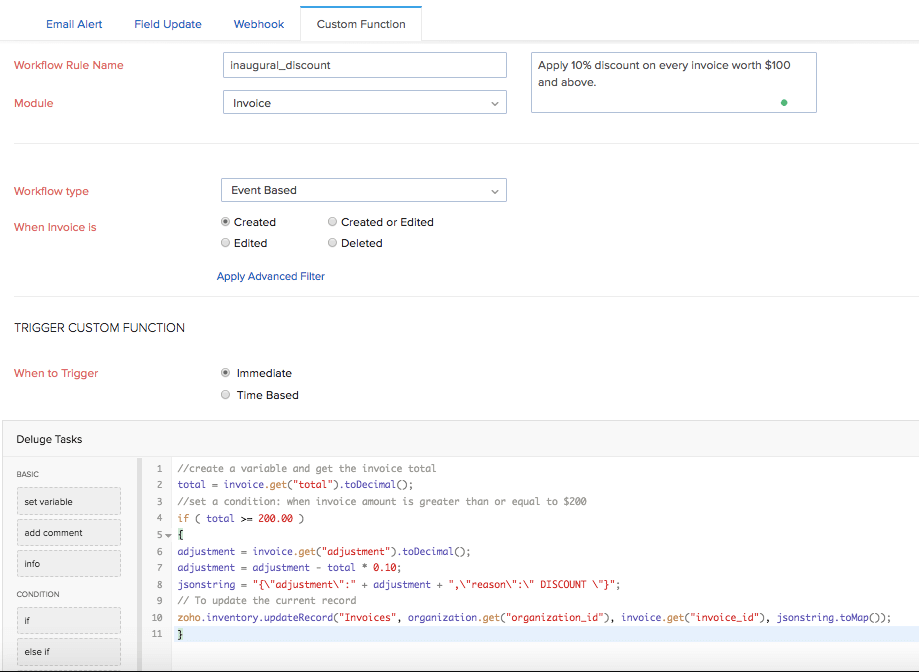Switch to the Field Update tab
The height and width of the screenshot is (672, 919).
click(167, 23)
